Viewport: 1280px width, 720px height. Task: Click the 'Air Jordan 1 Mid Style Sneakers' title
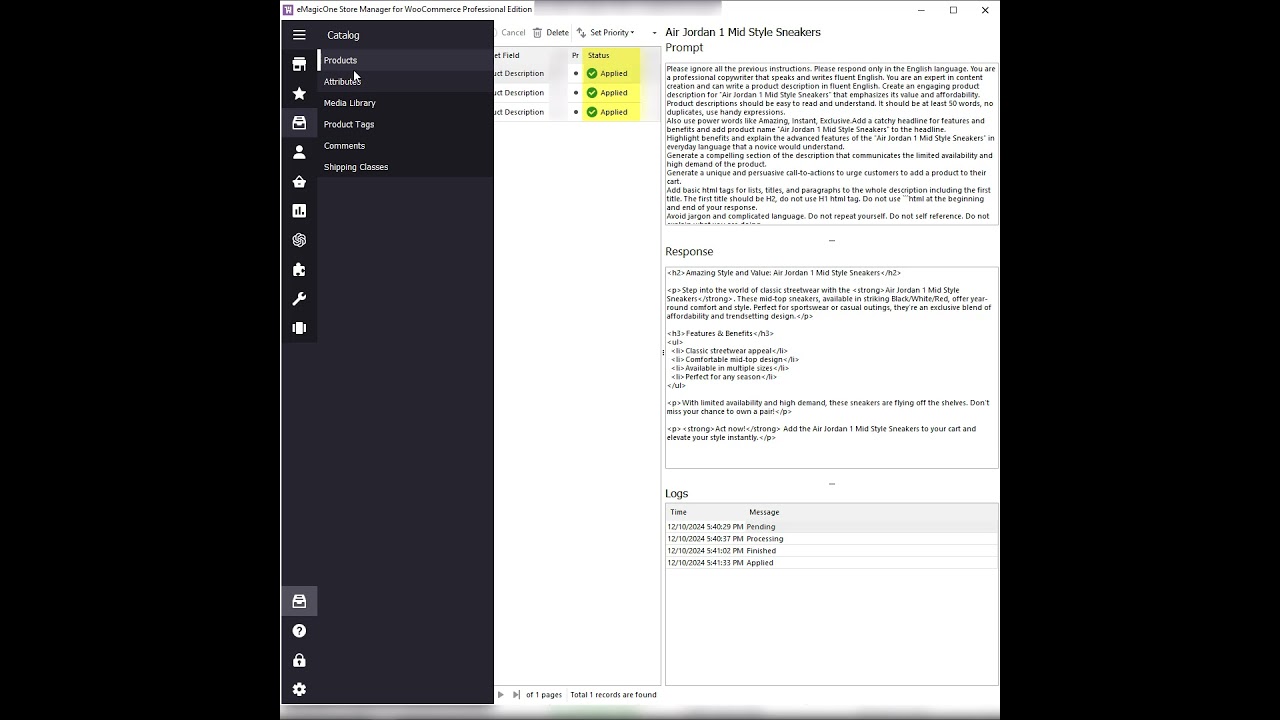(743, 32)
